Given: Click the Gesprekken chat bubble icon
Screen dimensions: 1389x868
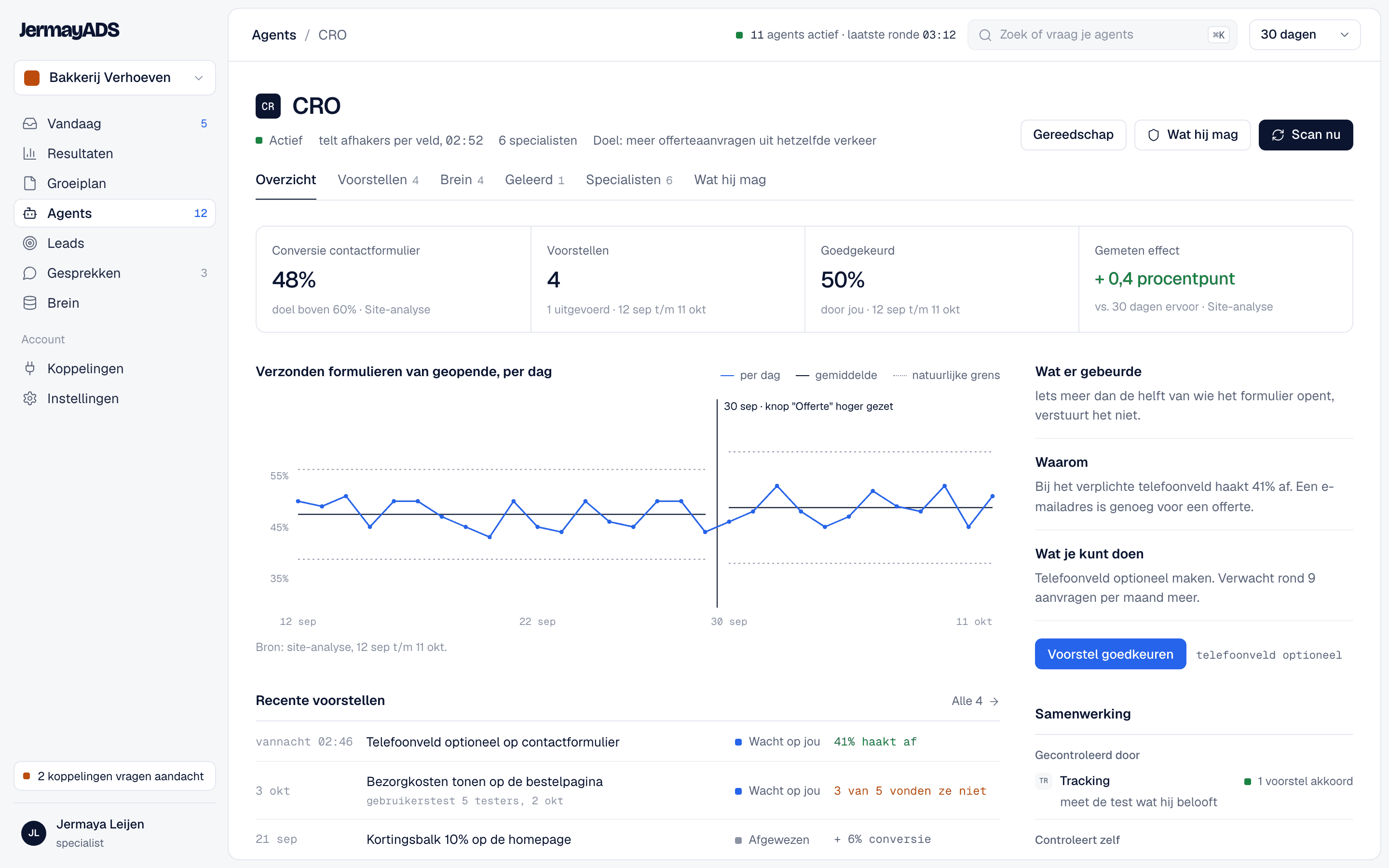Looking at the screenshot, I should click(x=30, y=272).
